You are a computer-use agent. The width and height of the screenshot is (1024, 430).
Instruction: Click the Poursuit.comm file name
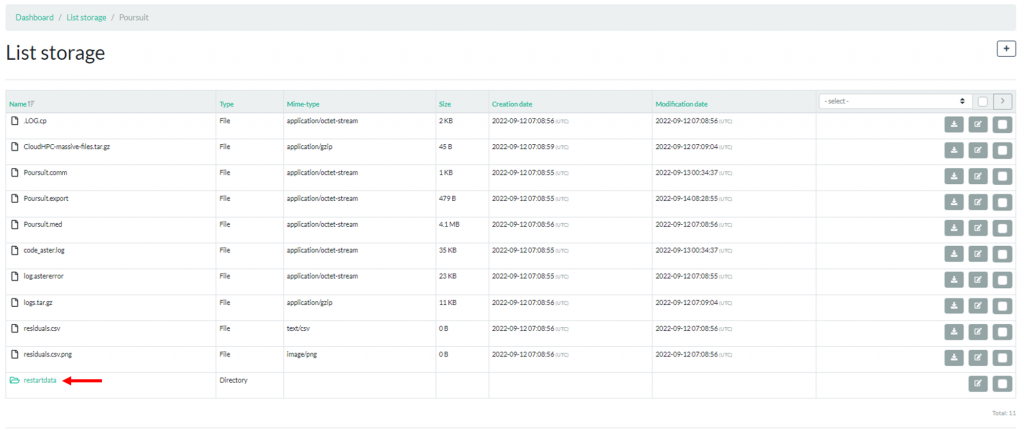[45, 173]
